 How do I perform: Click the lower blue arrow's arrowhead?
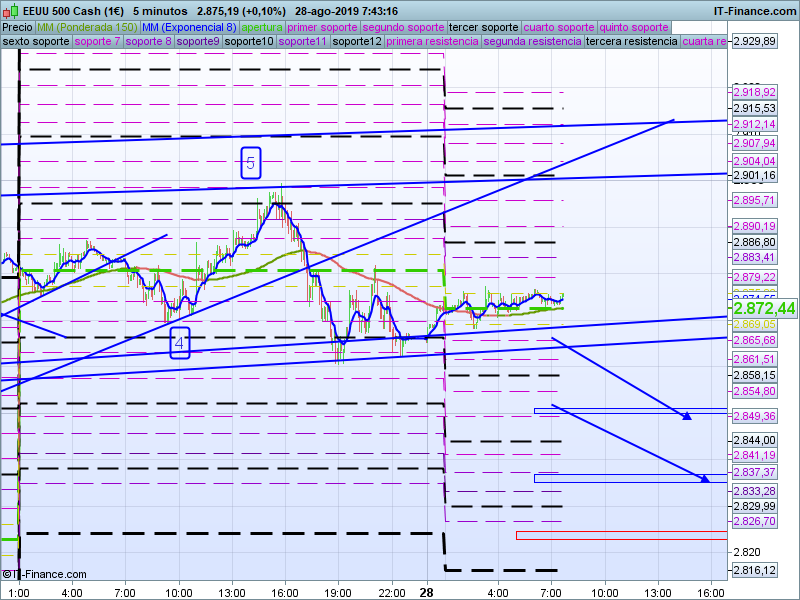click(x=705, y=480)
